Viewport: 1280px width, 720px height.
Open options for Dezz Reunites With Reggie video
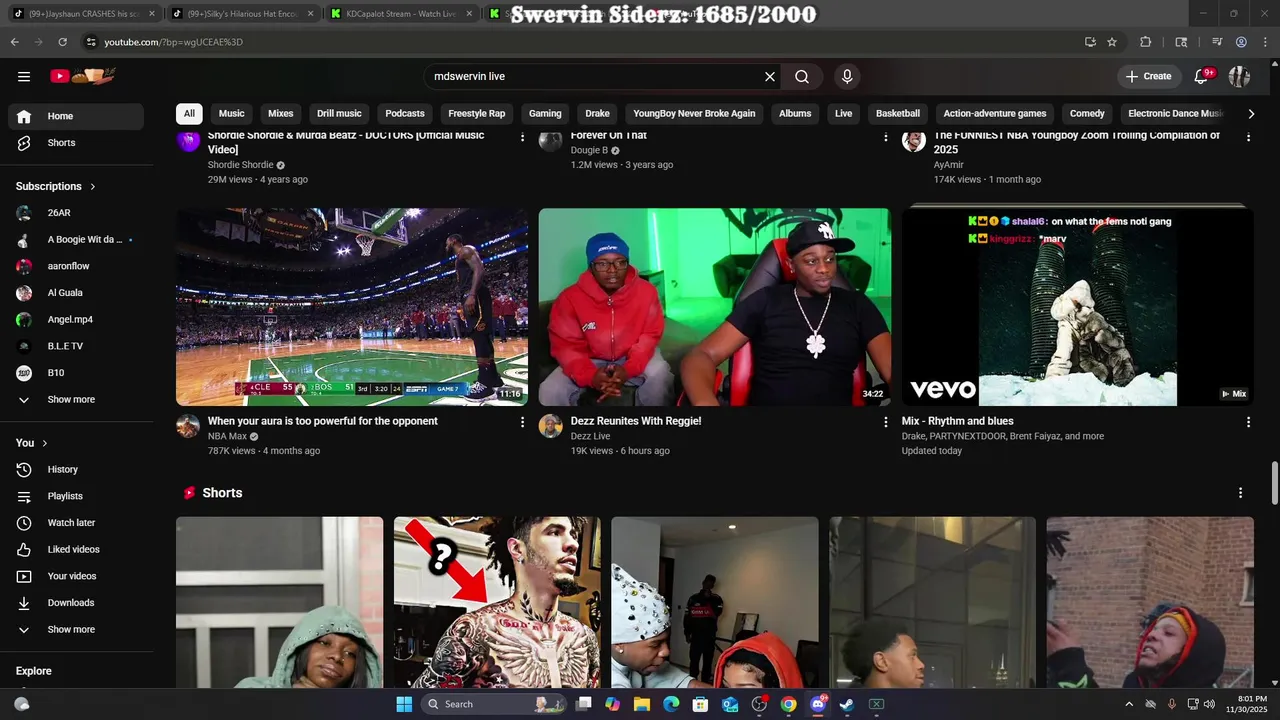pos(885,422)
